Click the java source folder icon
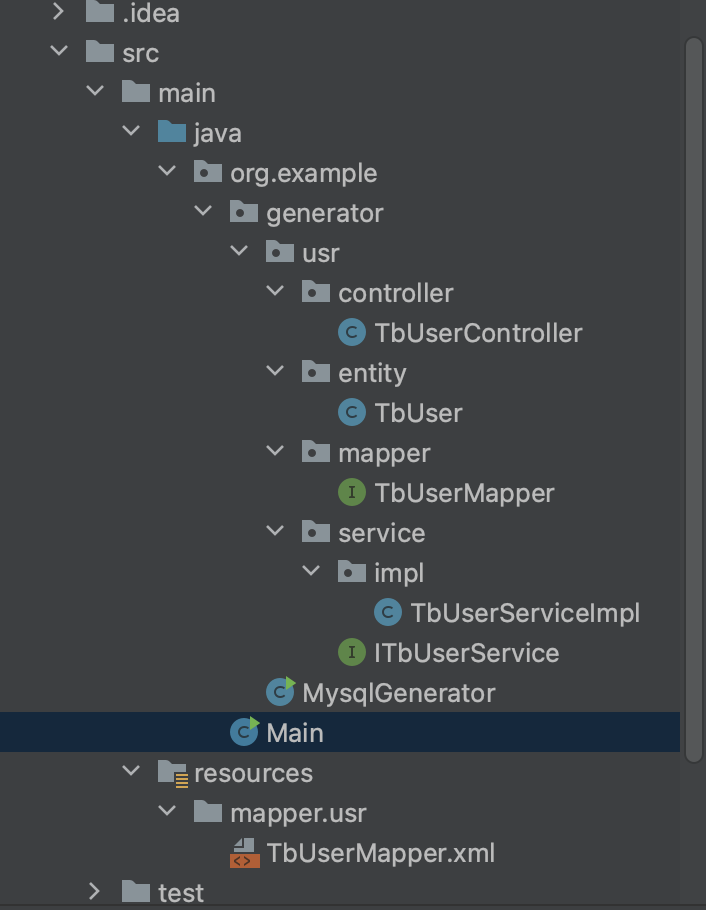 [x=172, y=133]
